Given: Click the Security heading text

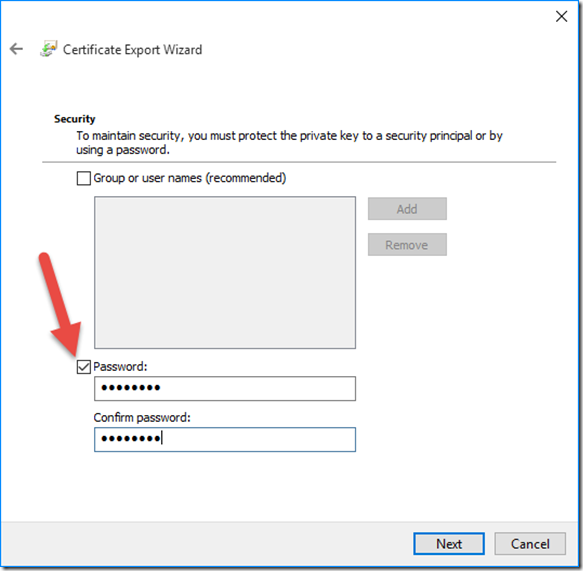Looking at the screenshot, I should tap(74, 119).
